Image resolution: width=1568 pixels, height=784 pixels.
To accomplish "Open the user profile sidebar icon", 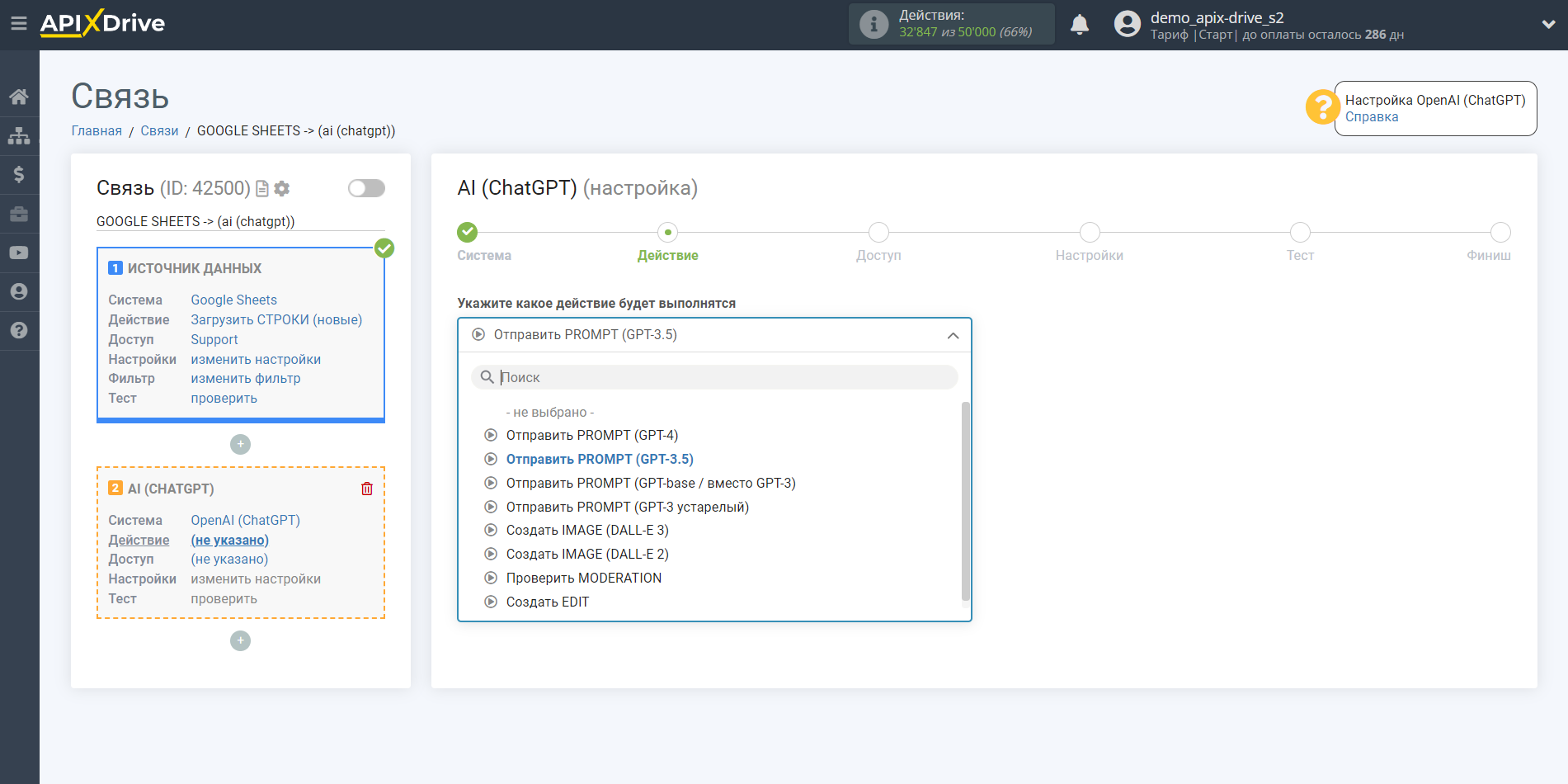I will coord(19,291).
